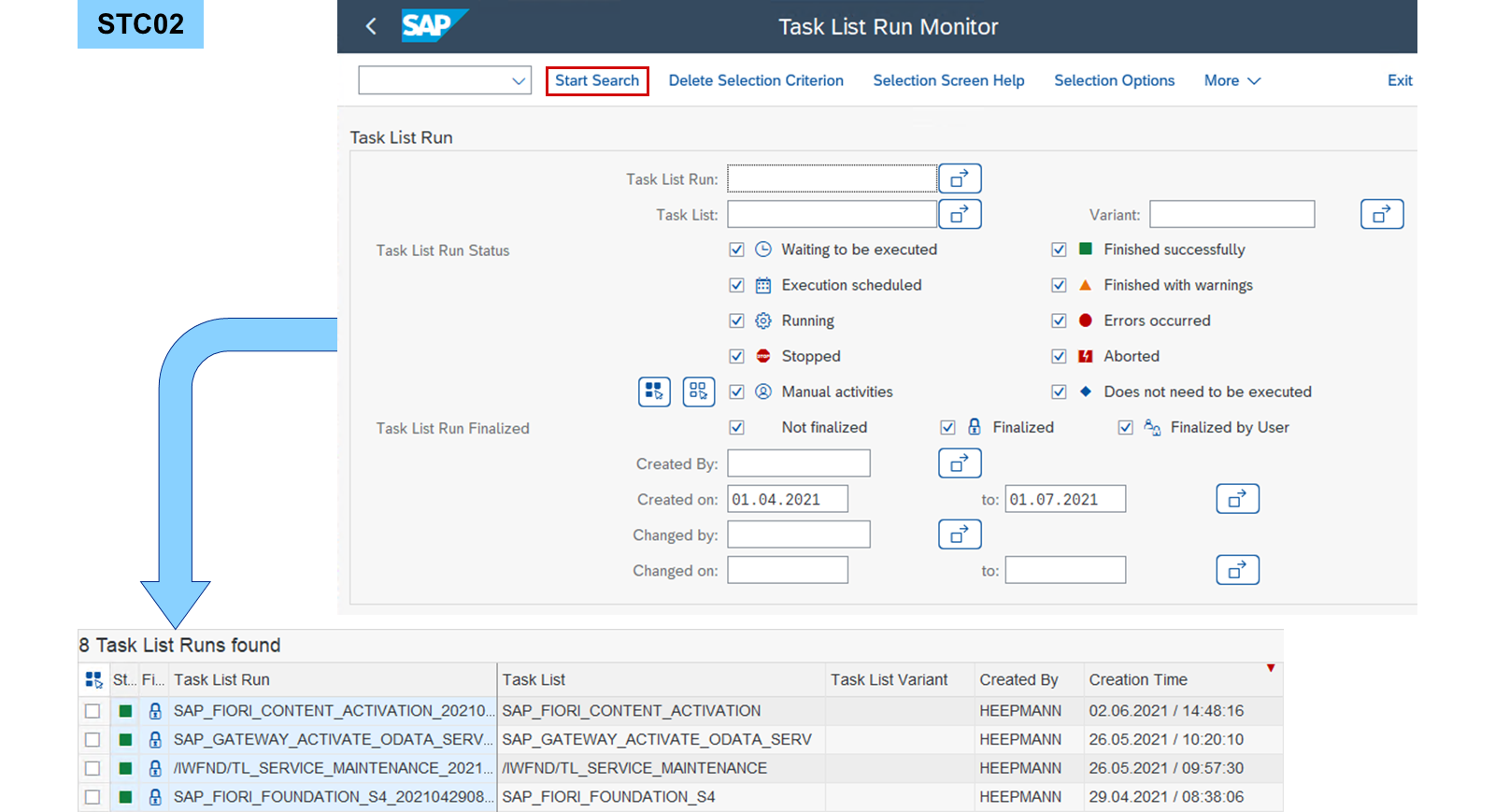This screenshot has height=812, width=1495.
Task: Toggle Finalized by User checkbox
Action: pyautogui.click(x=1125, y=427)
